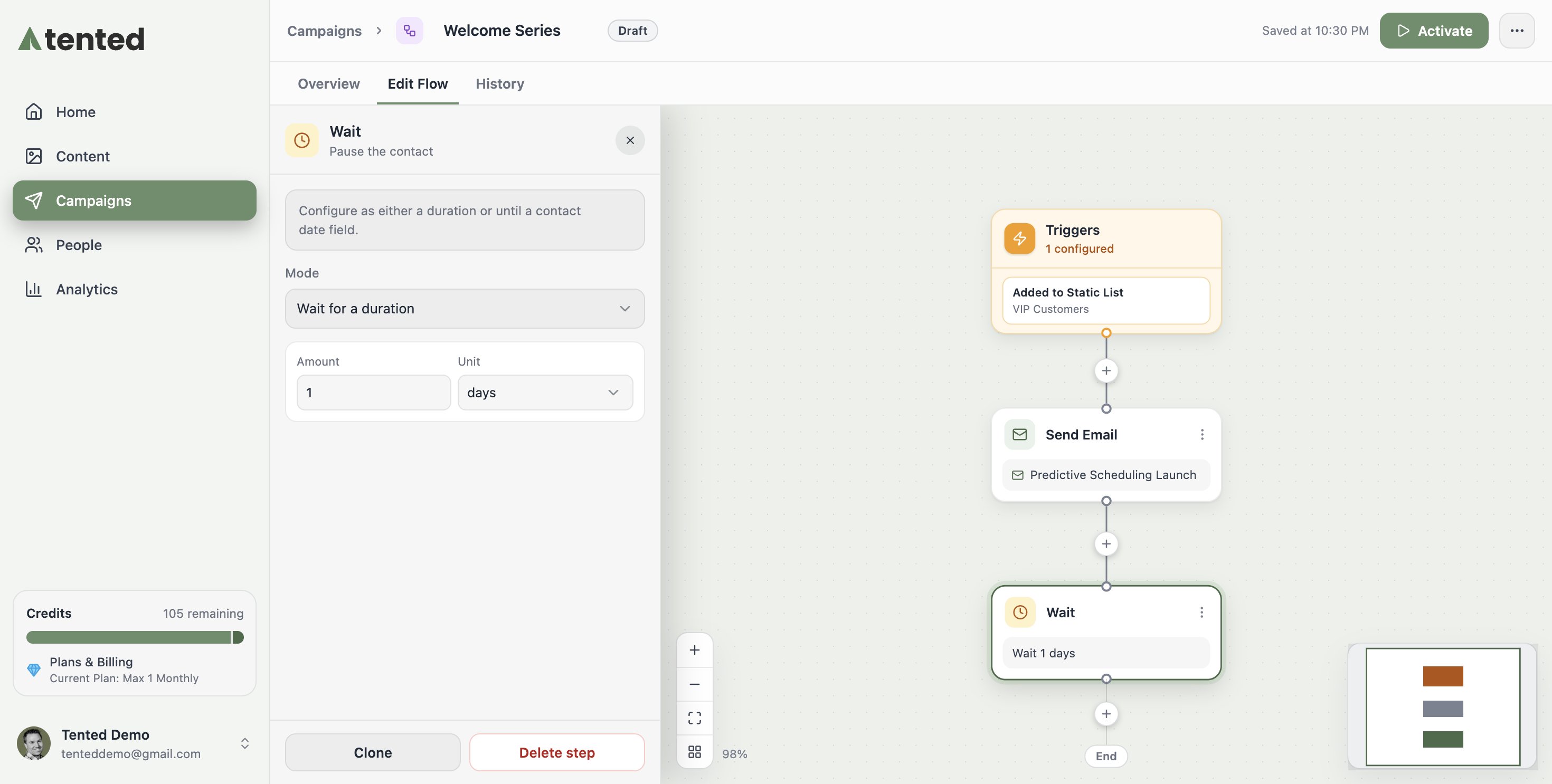The width and height of the screenshot is (1552, 784).
Task: Click the Amount input field
Action: pos(374,393)
